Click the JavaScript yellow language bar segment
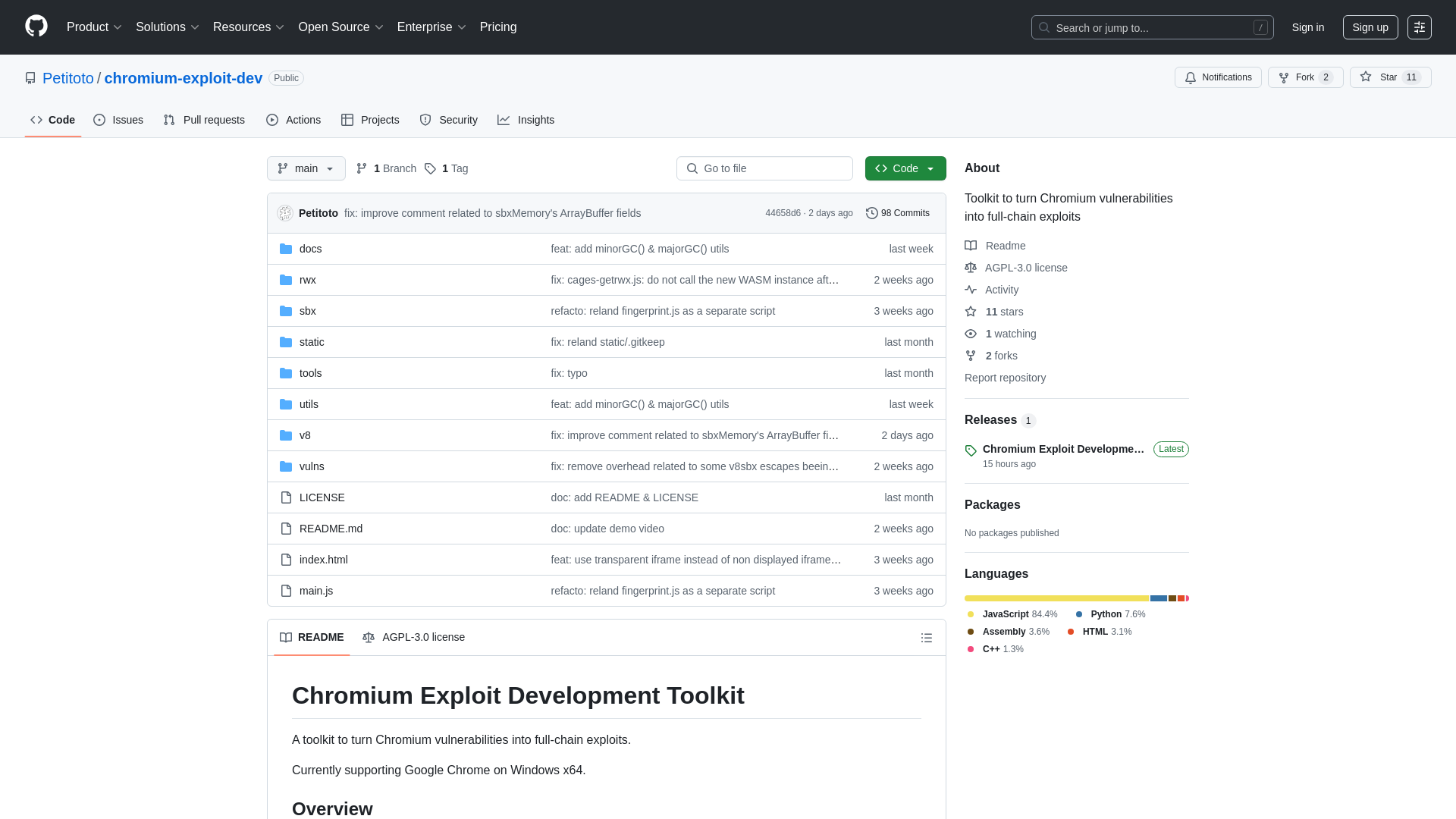Screen dimensions: 1456x819 1056,598
